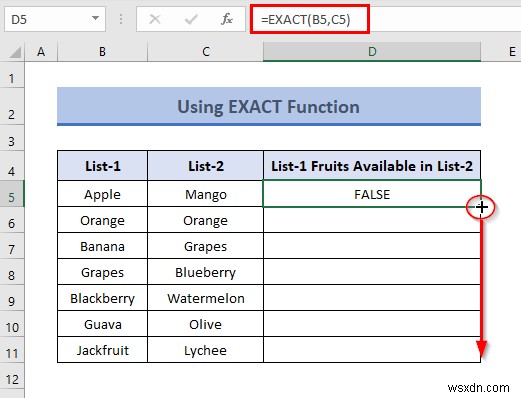Select empty cell D9 beside Watermelon row
The image size is (521, 398).
coord(372,298)
